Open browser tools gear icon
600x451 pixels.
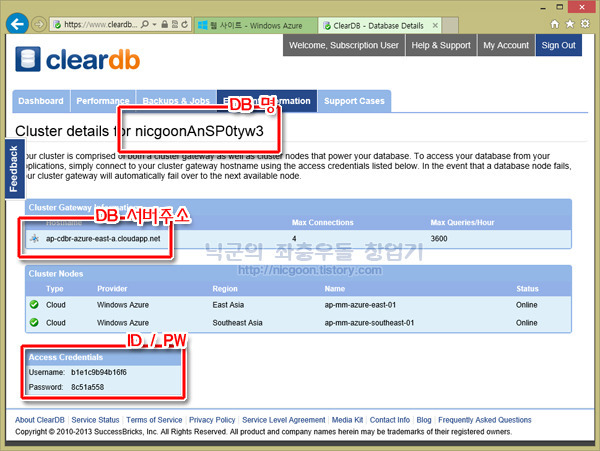pos(585,24)
